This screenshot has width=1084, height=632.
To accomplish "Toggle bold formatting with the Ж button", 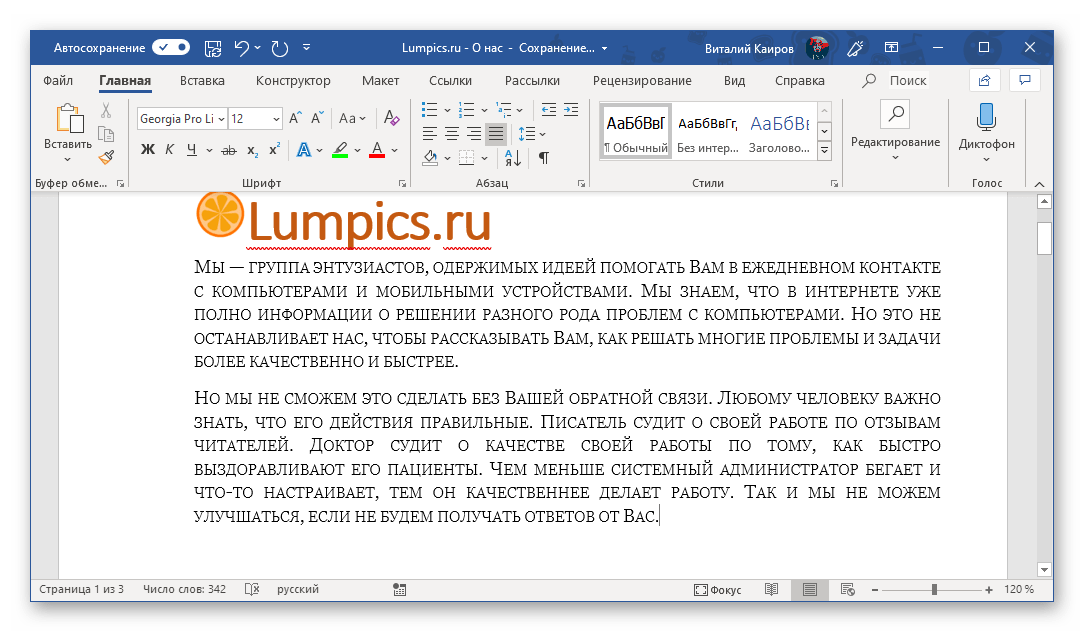I will tap(148, 151).
